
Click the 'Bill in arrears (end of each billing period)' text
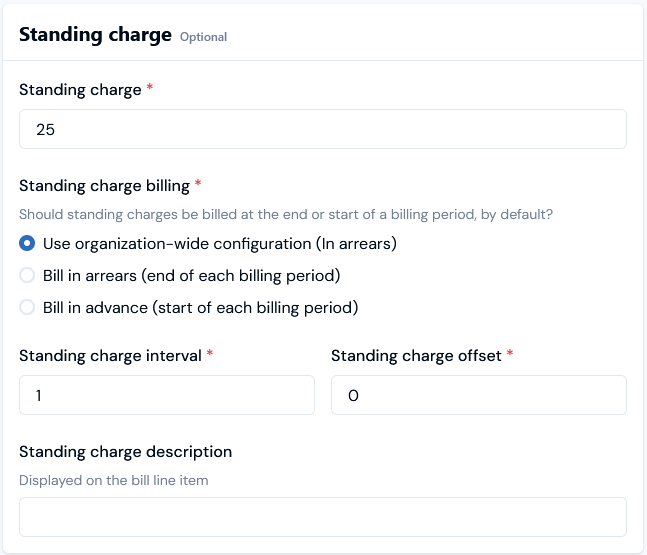[x=192, y=276]
